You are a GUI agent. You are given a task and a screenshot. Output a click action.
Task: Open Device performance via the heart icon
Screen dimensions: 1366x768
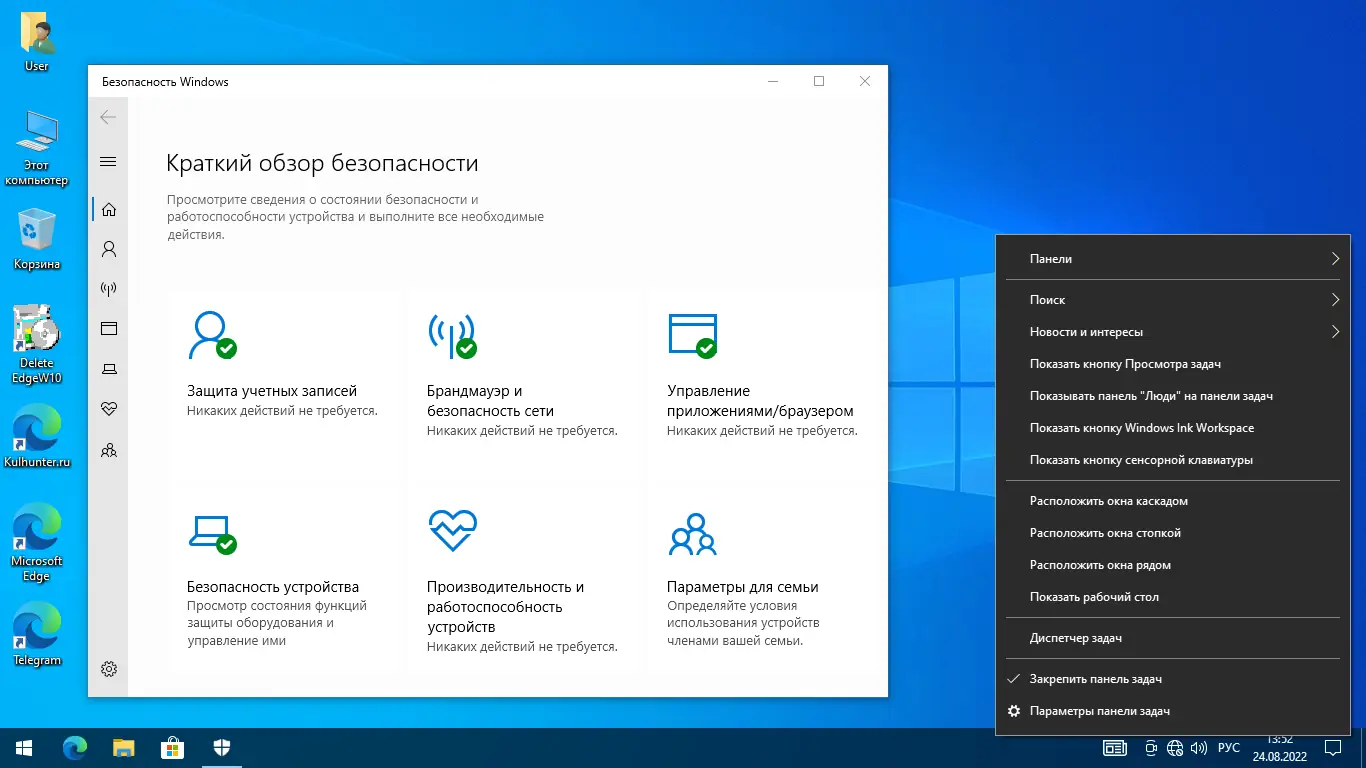tap(108, 409)
